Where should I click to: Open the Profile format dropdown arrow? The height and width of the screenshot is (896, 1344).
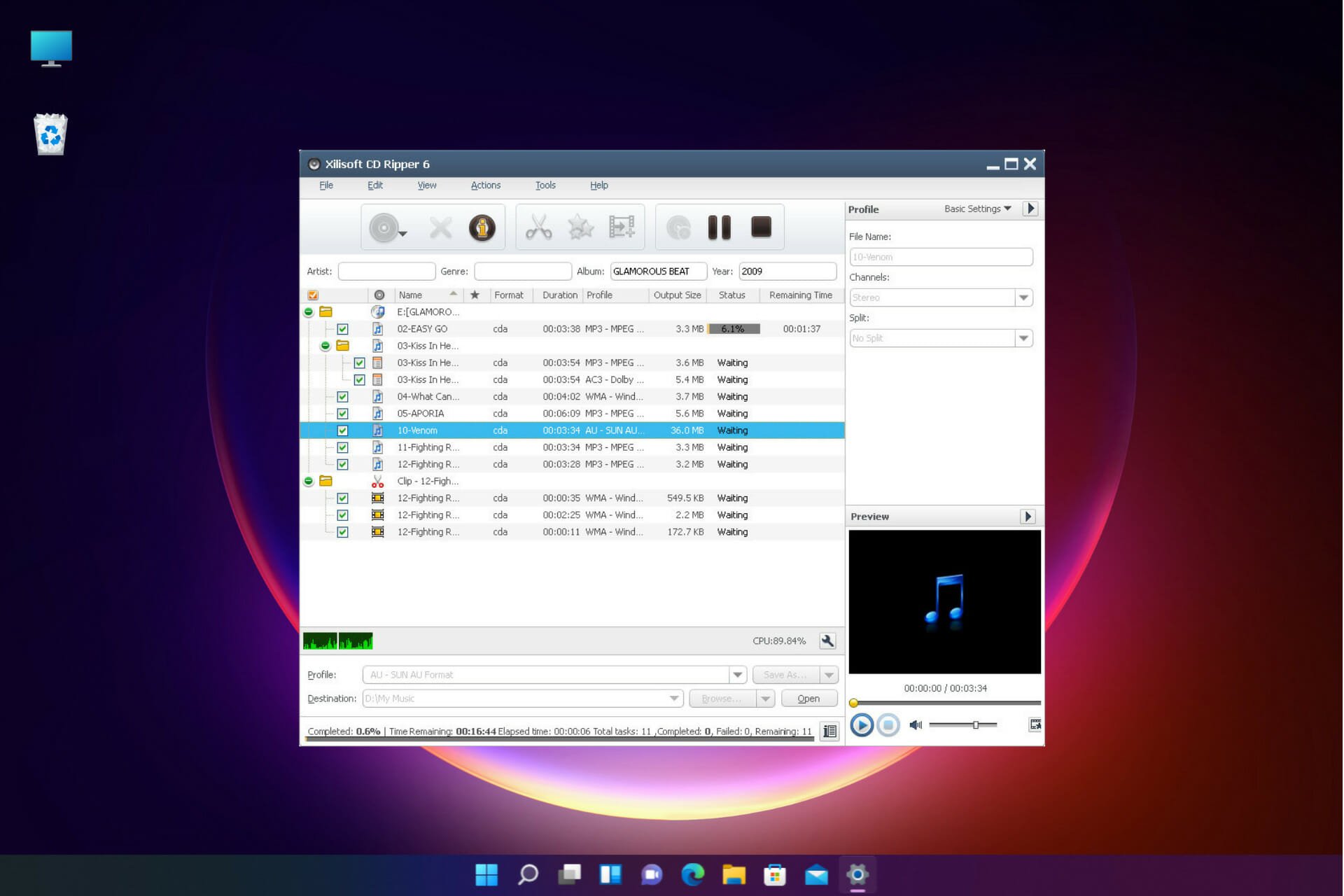(737, 675)
